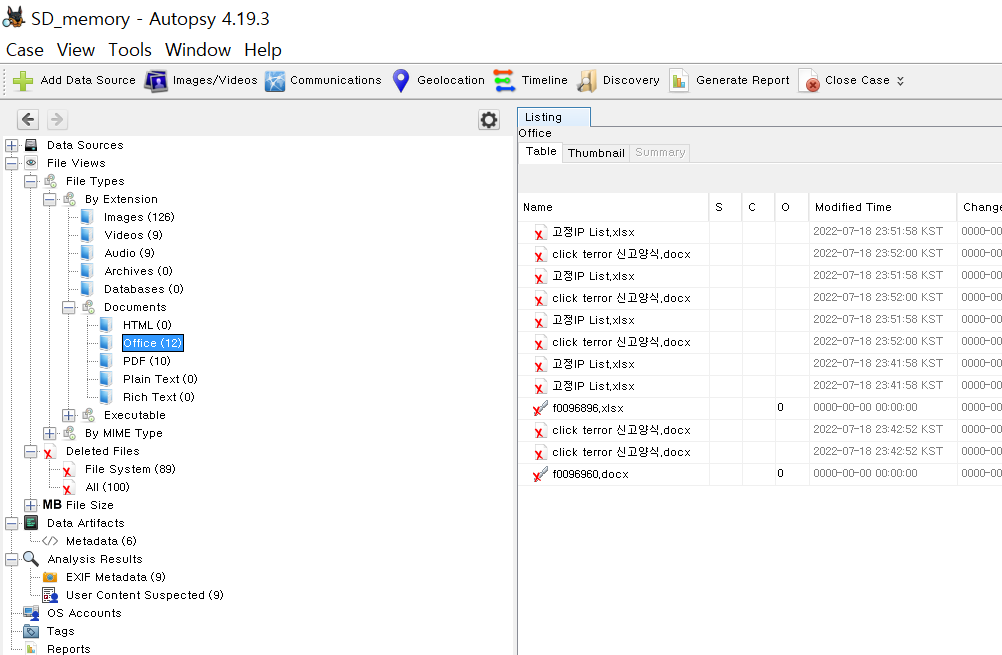Screen dimensions: 1002x655
Task: Select the Table tab
Action: click(541, 151)
